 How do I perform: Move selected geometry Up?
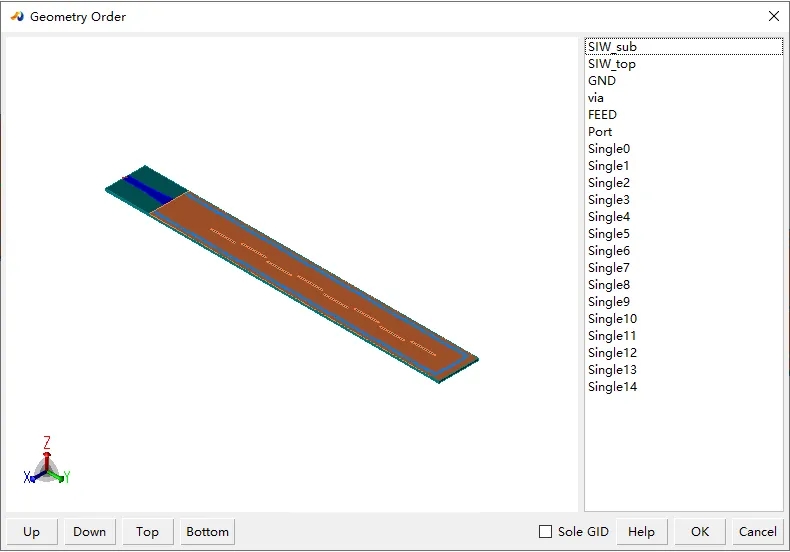tap(32, 532)
